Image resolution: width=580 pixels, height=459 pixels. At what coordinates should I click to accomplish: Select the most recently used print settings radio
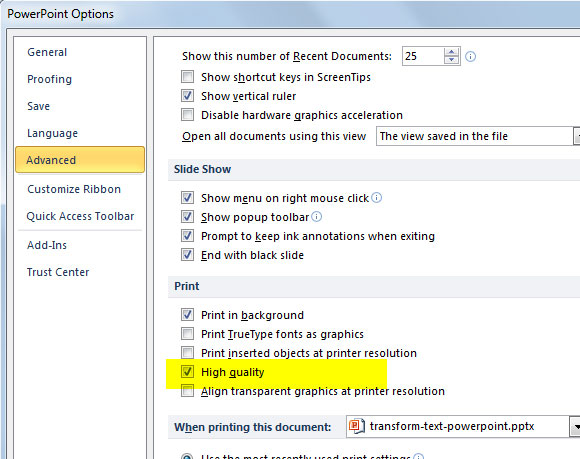[187, 456]
